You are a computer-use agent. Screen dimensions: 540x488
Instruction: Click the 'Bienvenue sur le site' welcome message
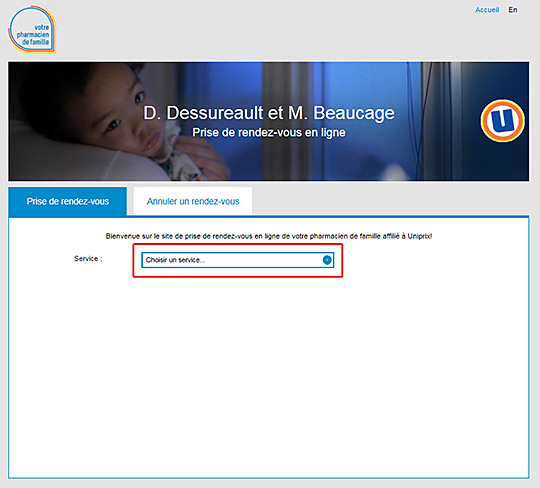[x=269, y=236]
